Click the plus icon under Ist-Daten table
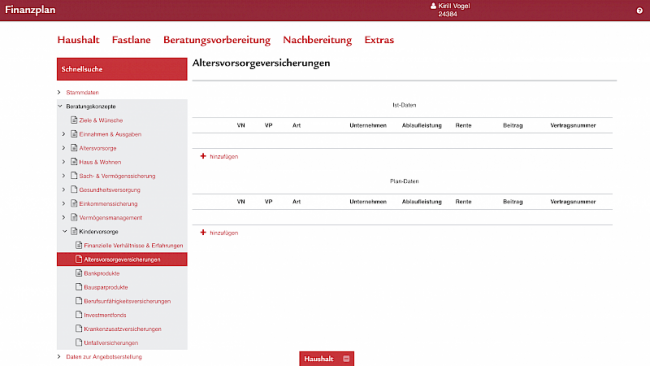Image resolution: width=650 pixels, height=366 pixels. [203, 156]
